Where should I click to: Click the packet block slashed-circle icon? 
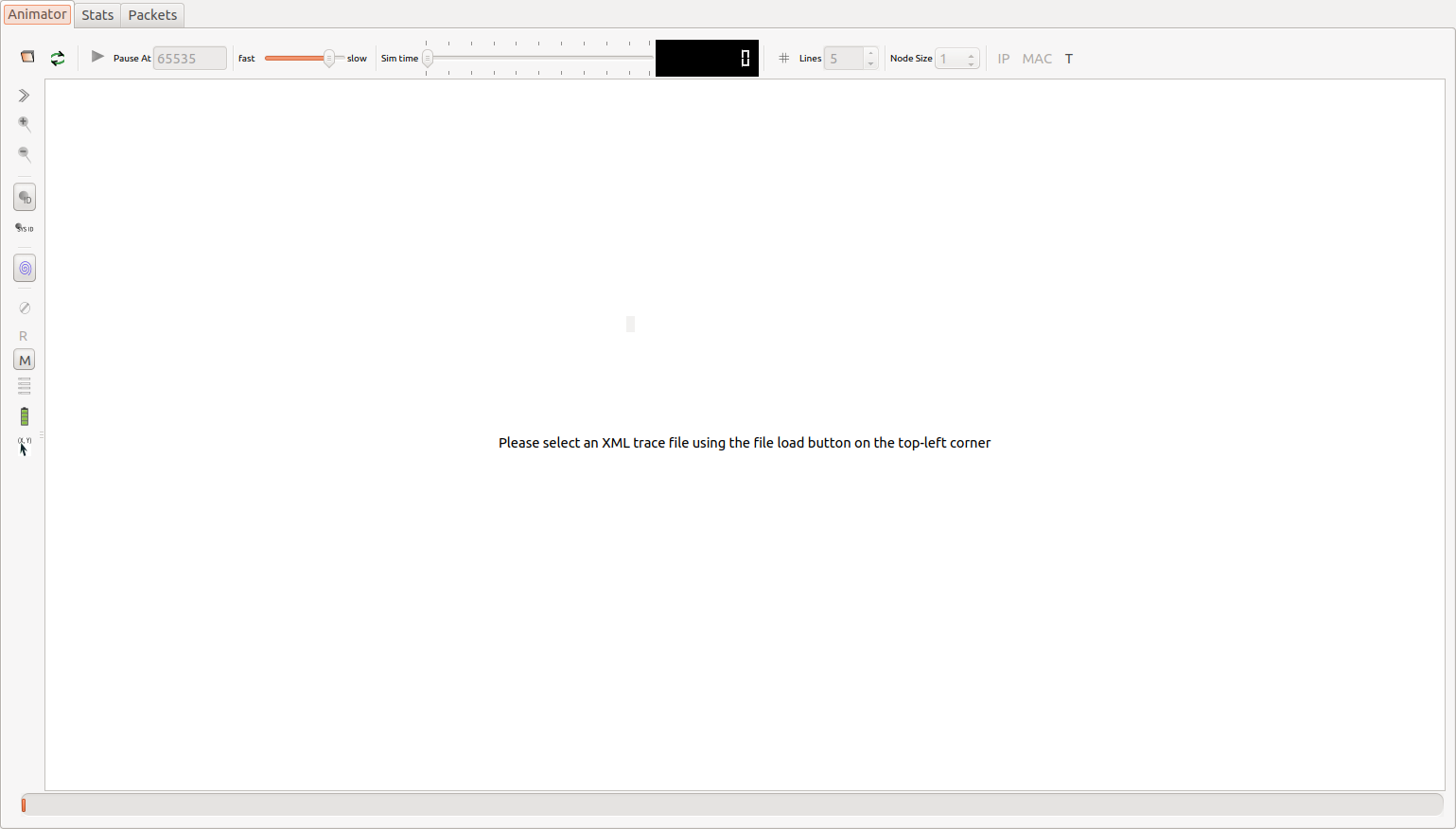(x=25, y=309)
